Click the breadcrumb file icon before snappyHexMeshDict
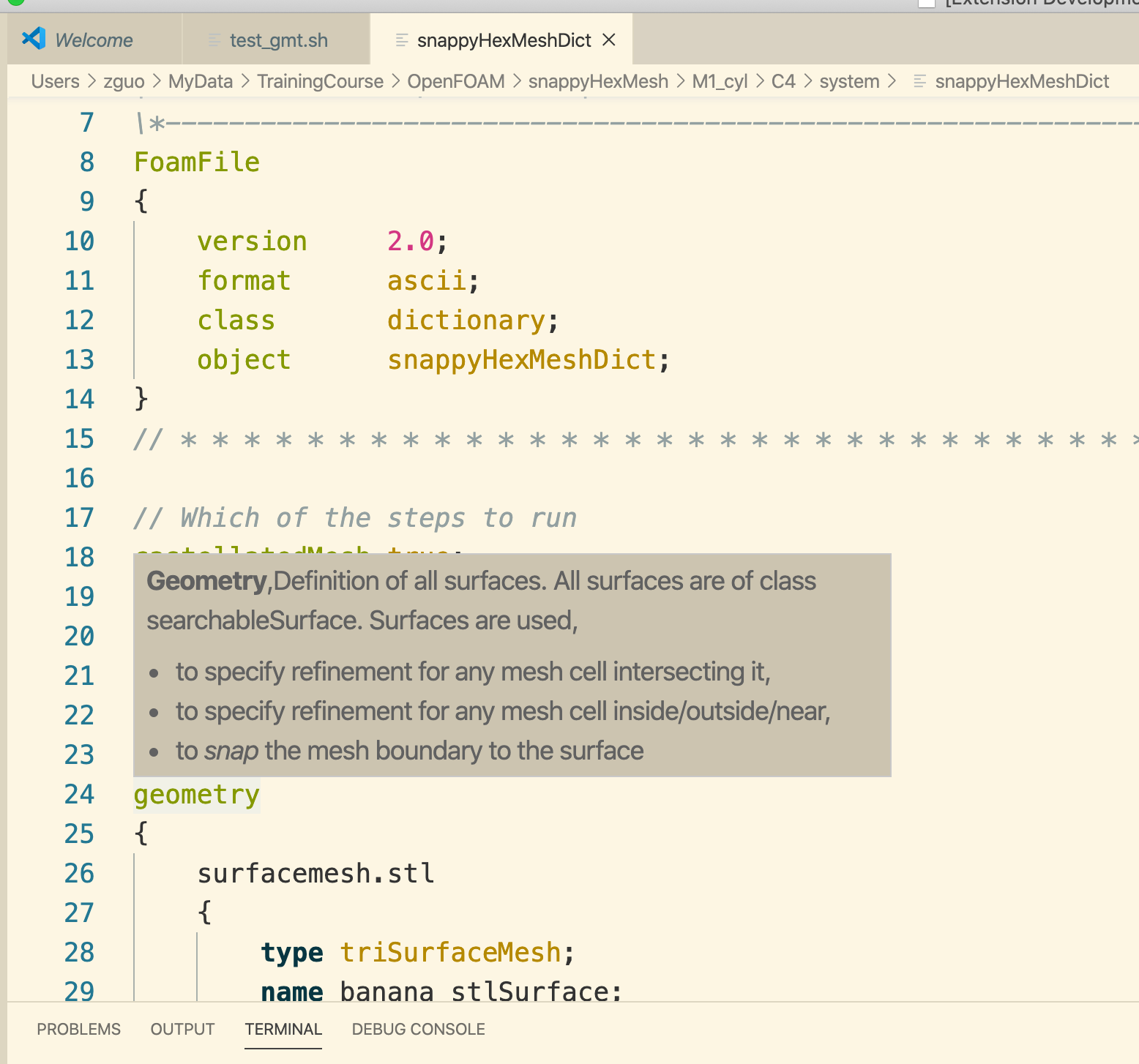Screen dimensions: 1139x1064 tap(920, 81)
